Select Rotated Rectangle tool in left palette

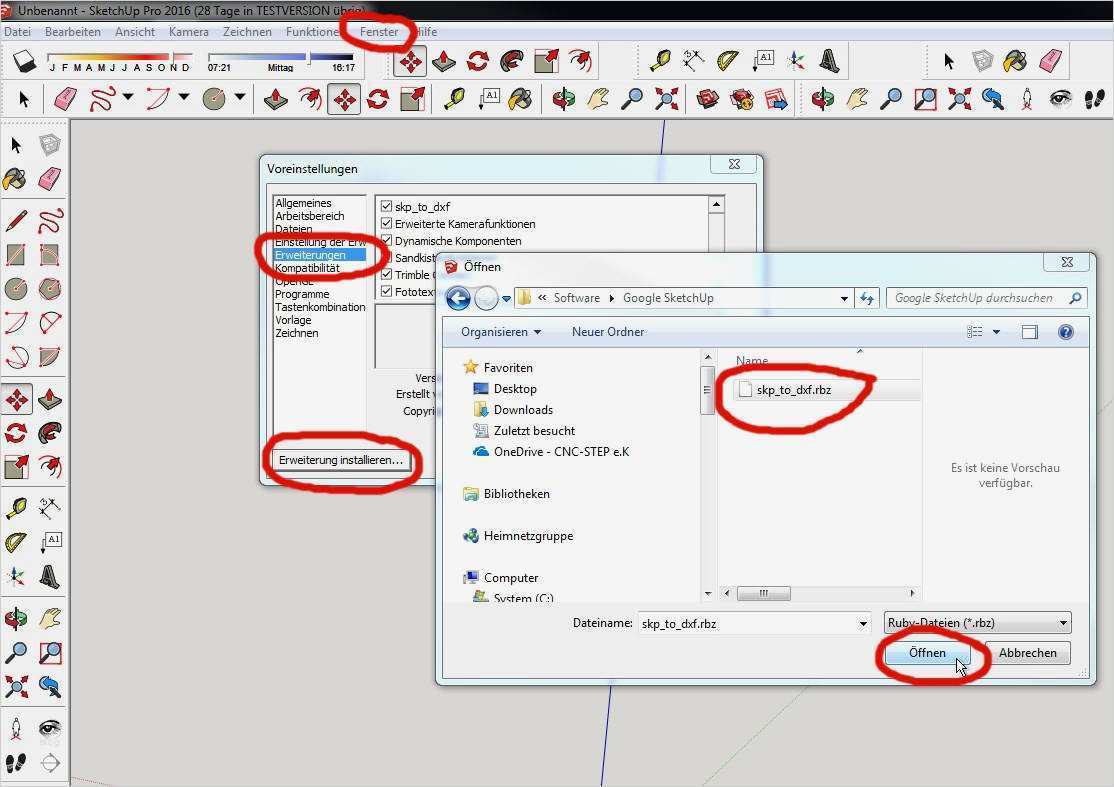pyautogui.click(x=50, y=254)
